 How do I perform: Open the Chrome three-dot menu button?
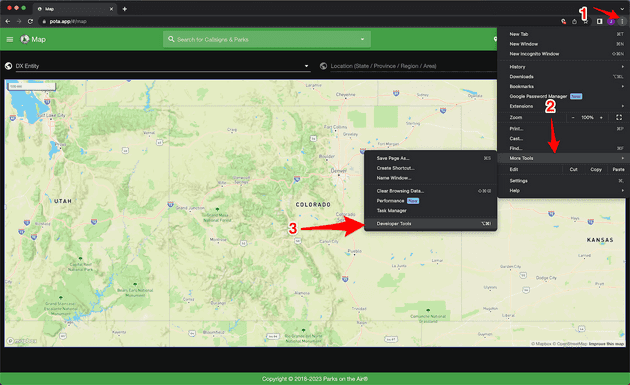[622, 21]
